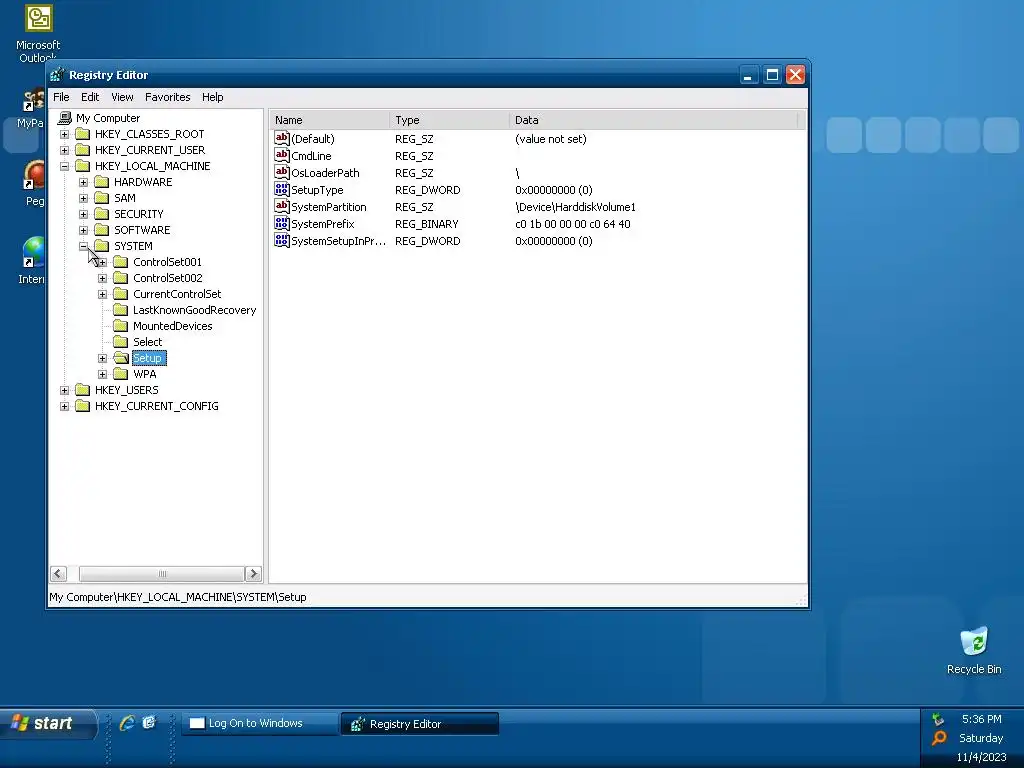Click the tree scrollbar left arrow

pyautogui.click(x=58, y=574)
